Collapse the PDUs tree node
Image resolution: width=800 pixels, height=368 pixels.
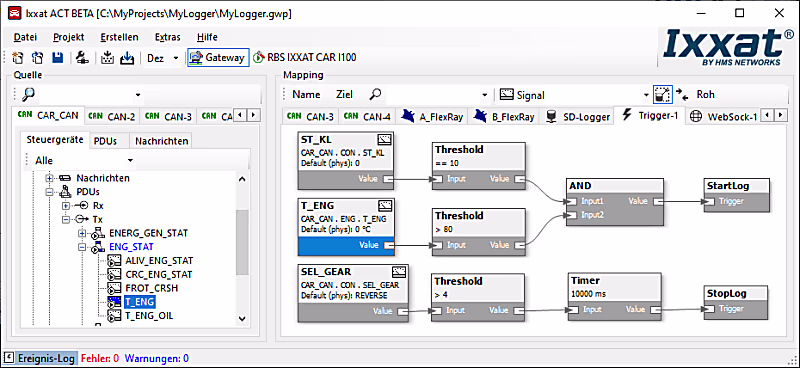(x=49, y=192)
